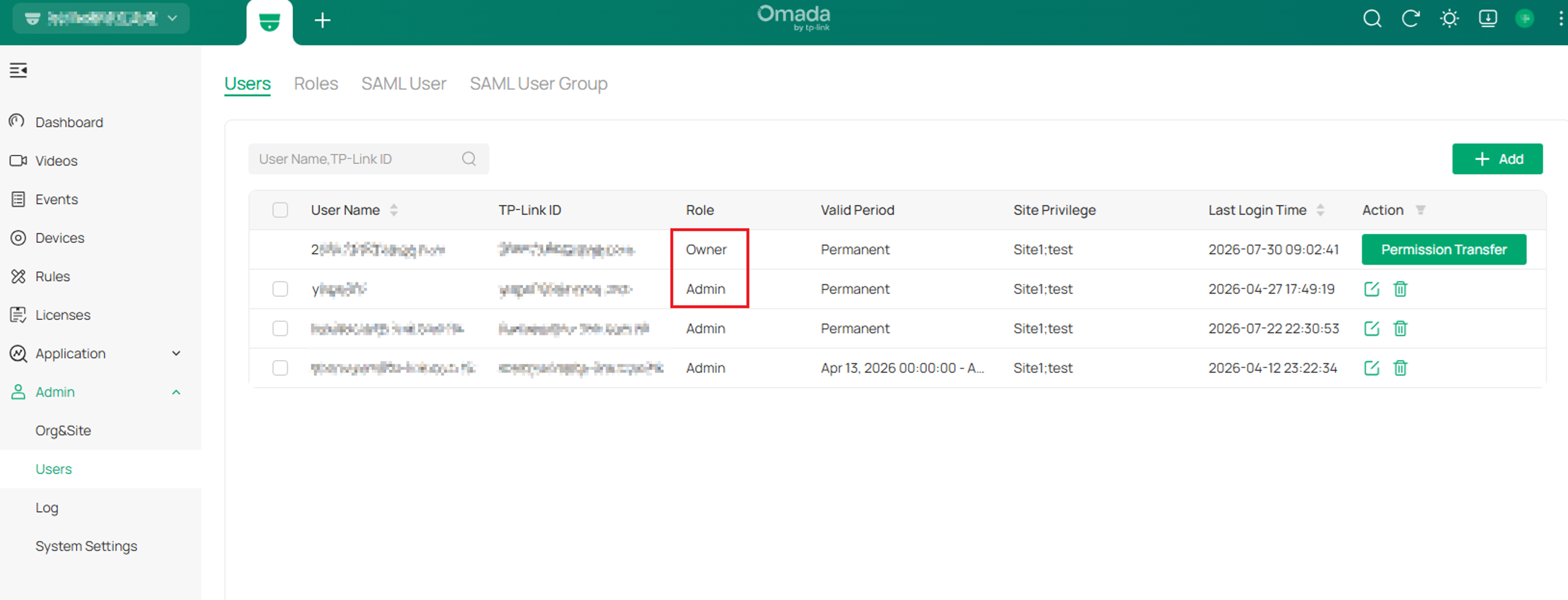This screenshot has height=600, width=1568.
Task: Click the Site Privilege column header
Action: tap(1054, 210)
